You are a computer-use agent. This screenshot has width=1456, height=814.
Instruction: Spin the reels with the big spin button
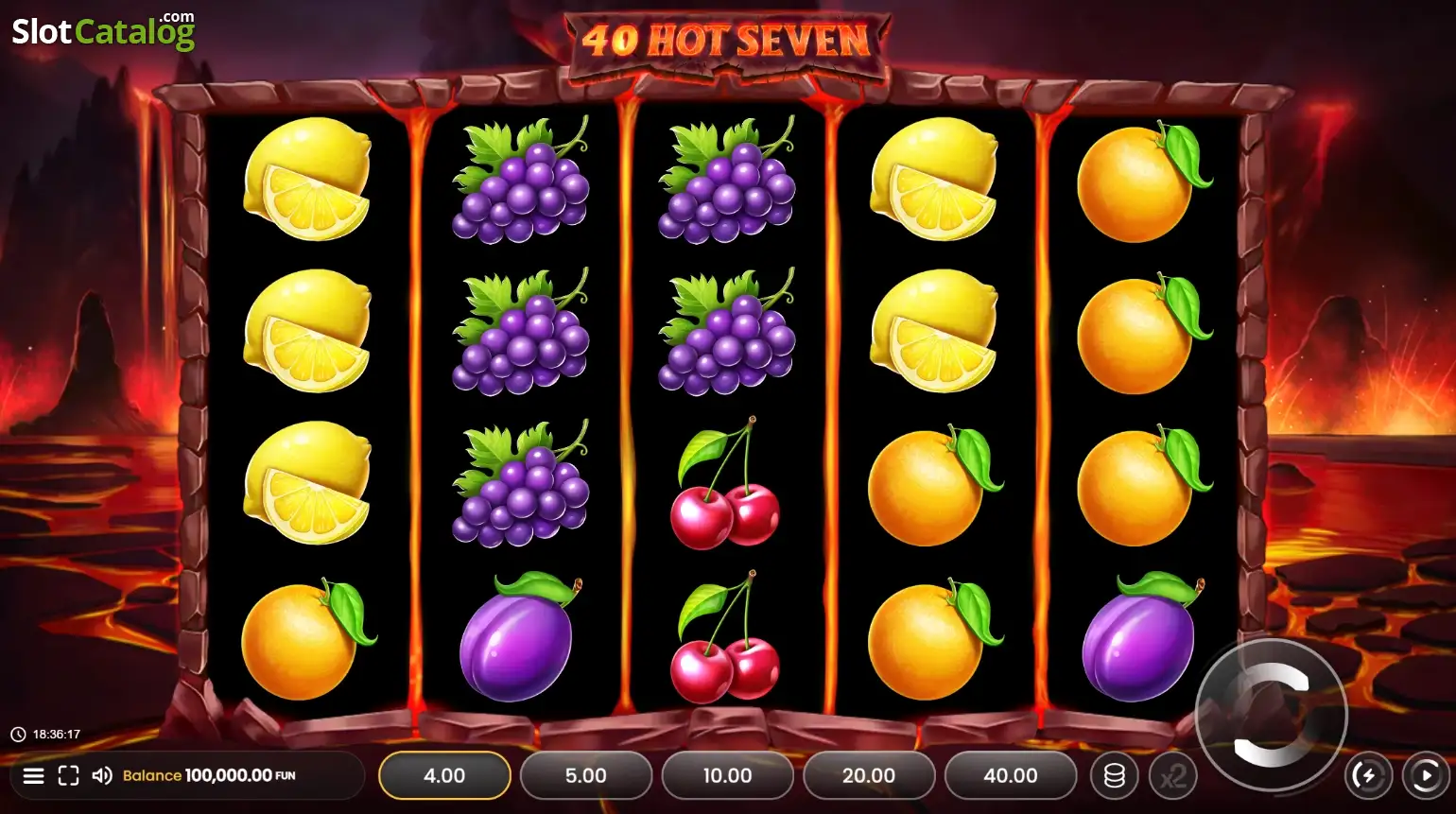tap(1272, 715)
